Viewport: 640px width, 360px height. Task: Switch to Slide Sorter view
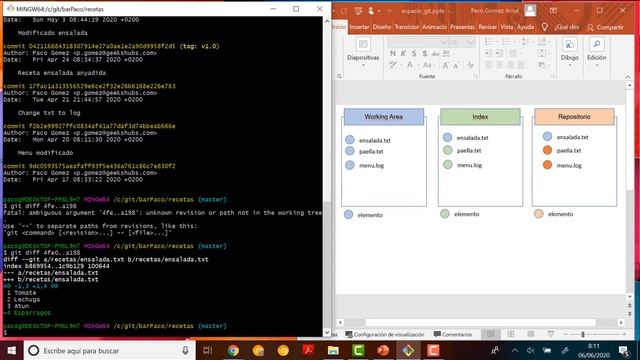click(x=511, y=334)
